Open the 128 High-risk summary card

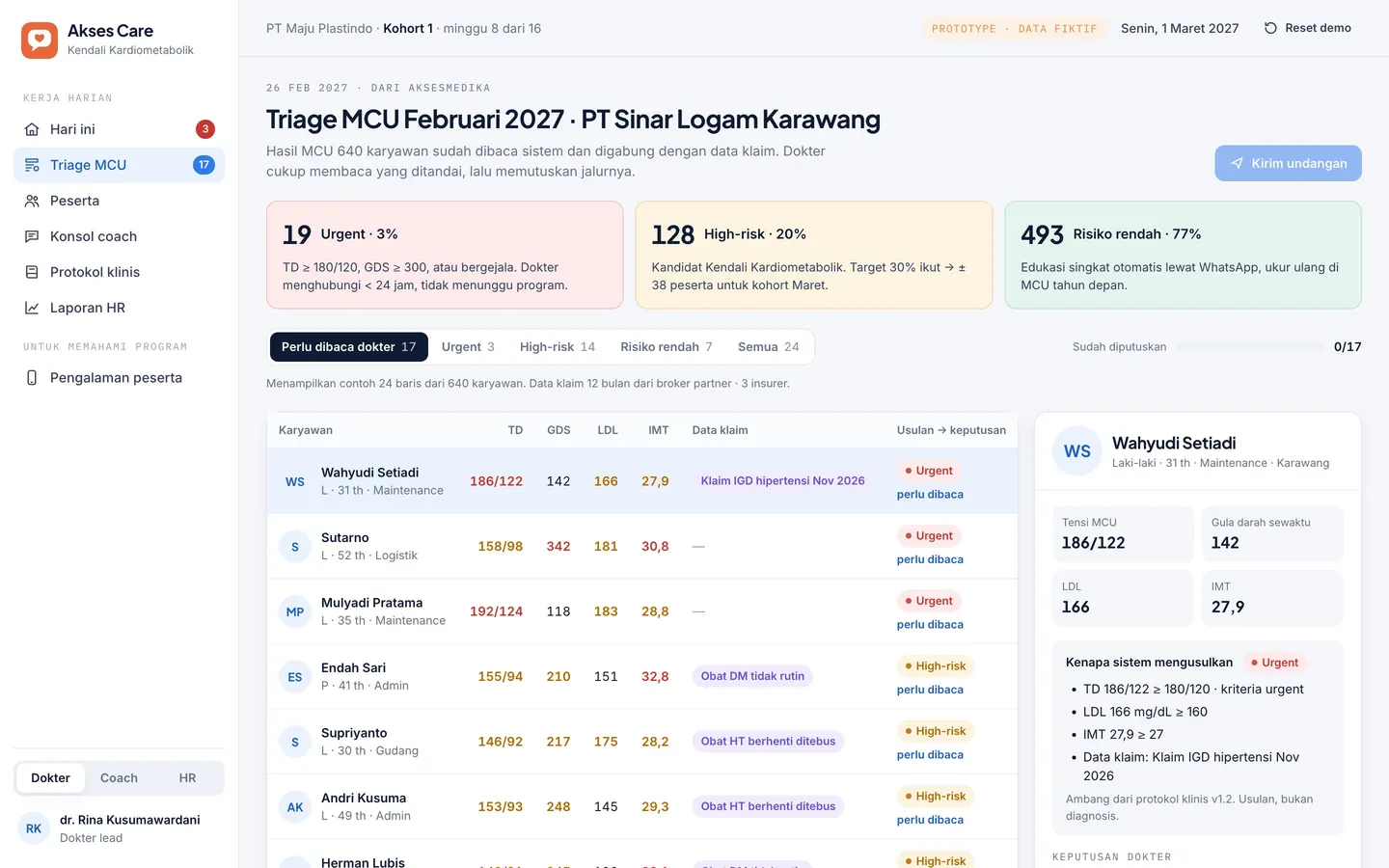[814, 255]
